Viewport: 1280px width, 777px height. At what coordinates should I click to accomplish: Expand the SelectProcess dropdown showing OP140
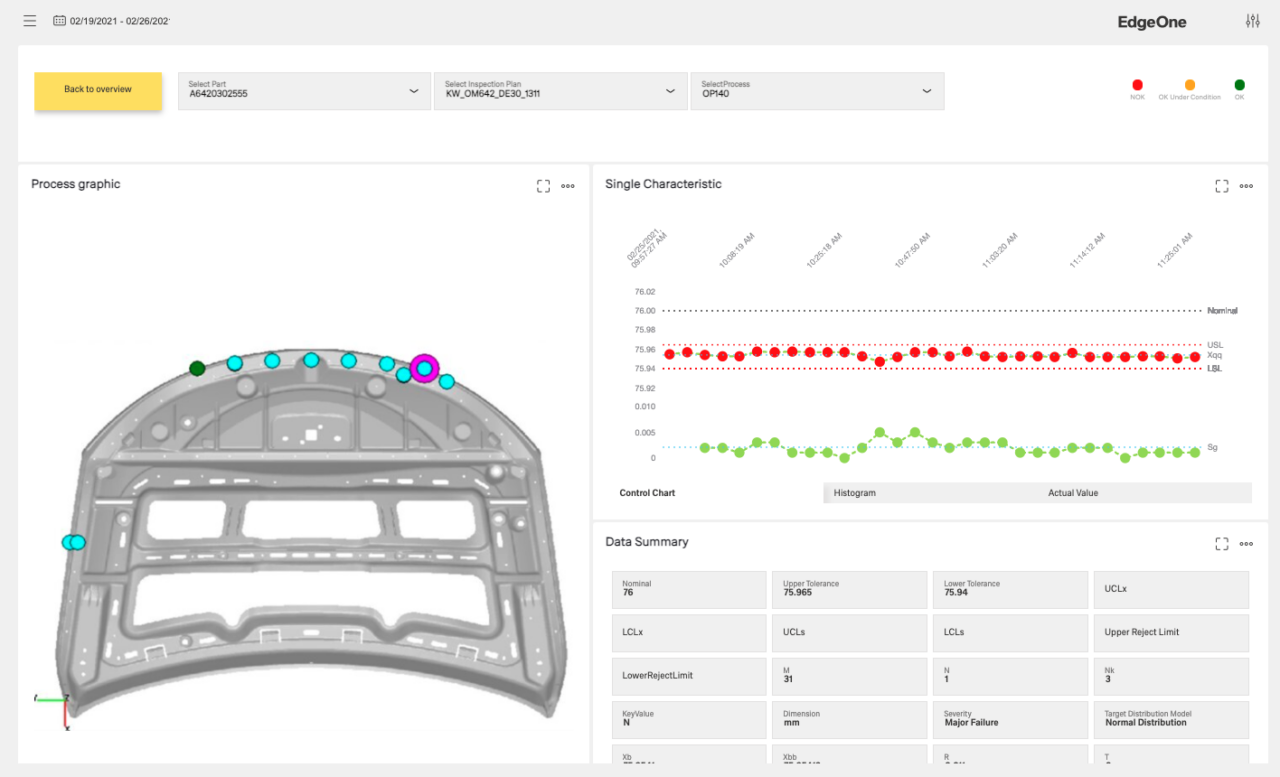coord(816,90)
